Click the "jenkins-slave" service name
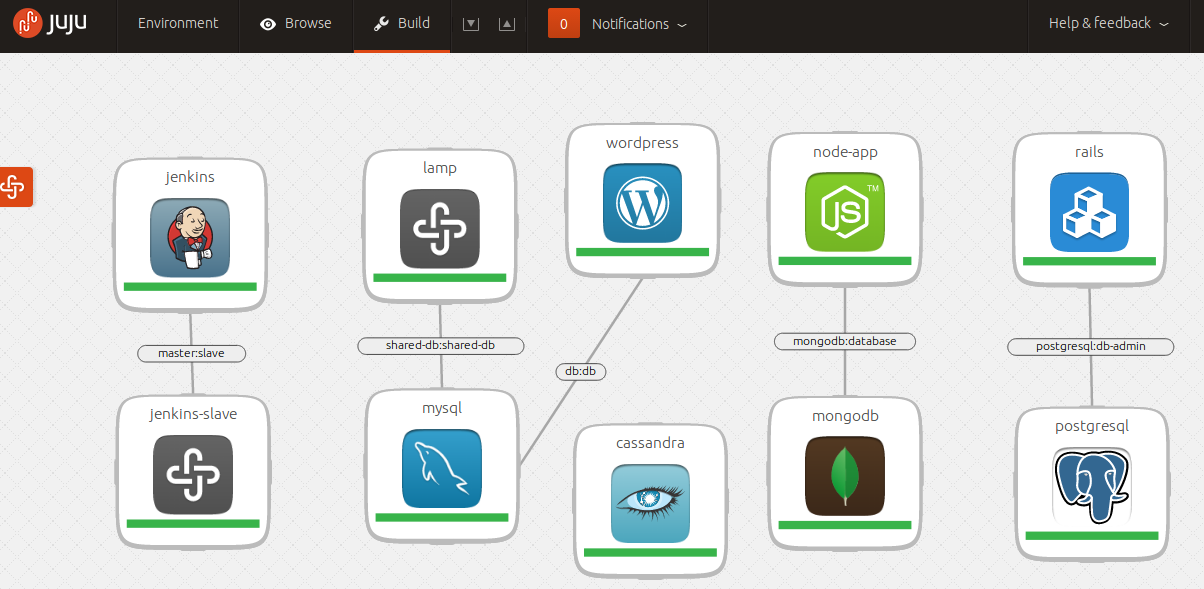 point(193,413)
